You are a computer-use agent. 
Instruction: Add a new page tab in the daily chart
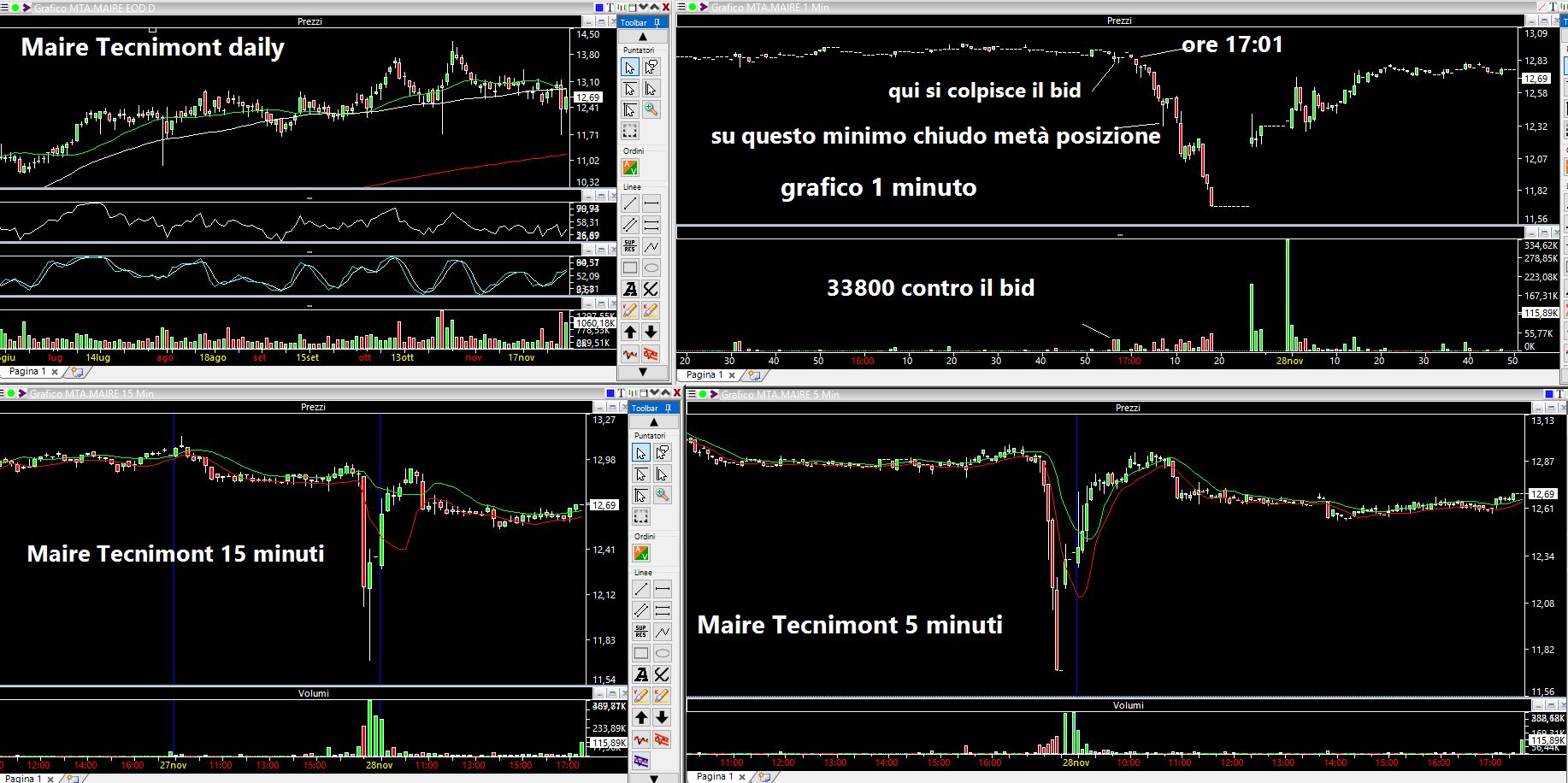pos(76,372)
